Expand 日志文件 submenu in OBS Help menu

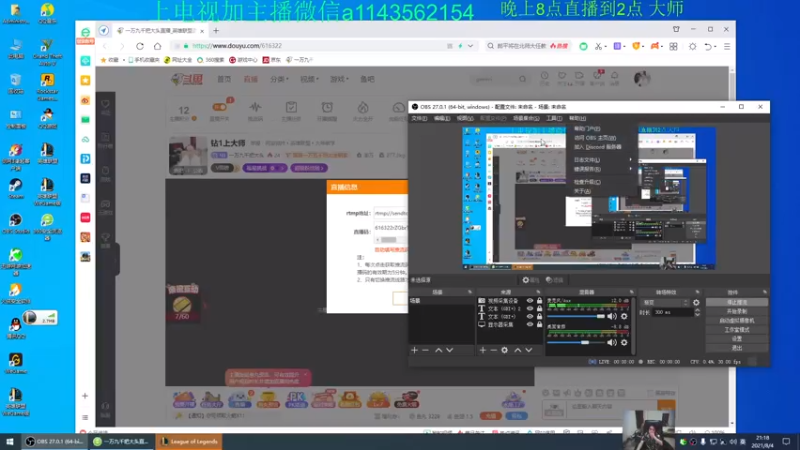point(603,160)
